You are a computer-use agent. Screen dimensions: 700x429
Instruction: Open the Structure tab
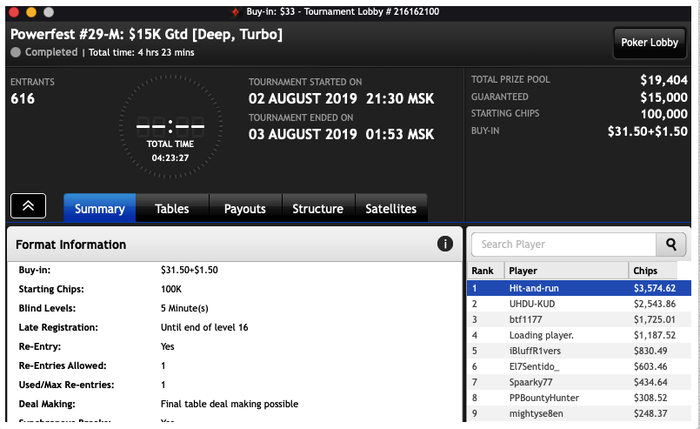tap(318, 208)
